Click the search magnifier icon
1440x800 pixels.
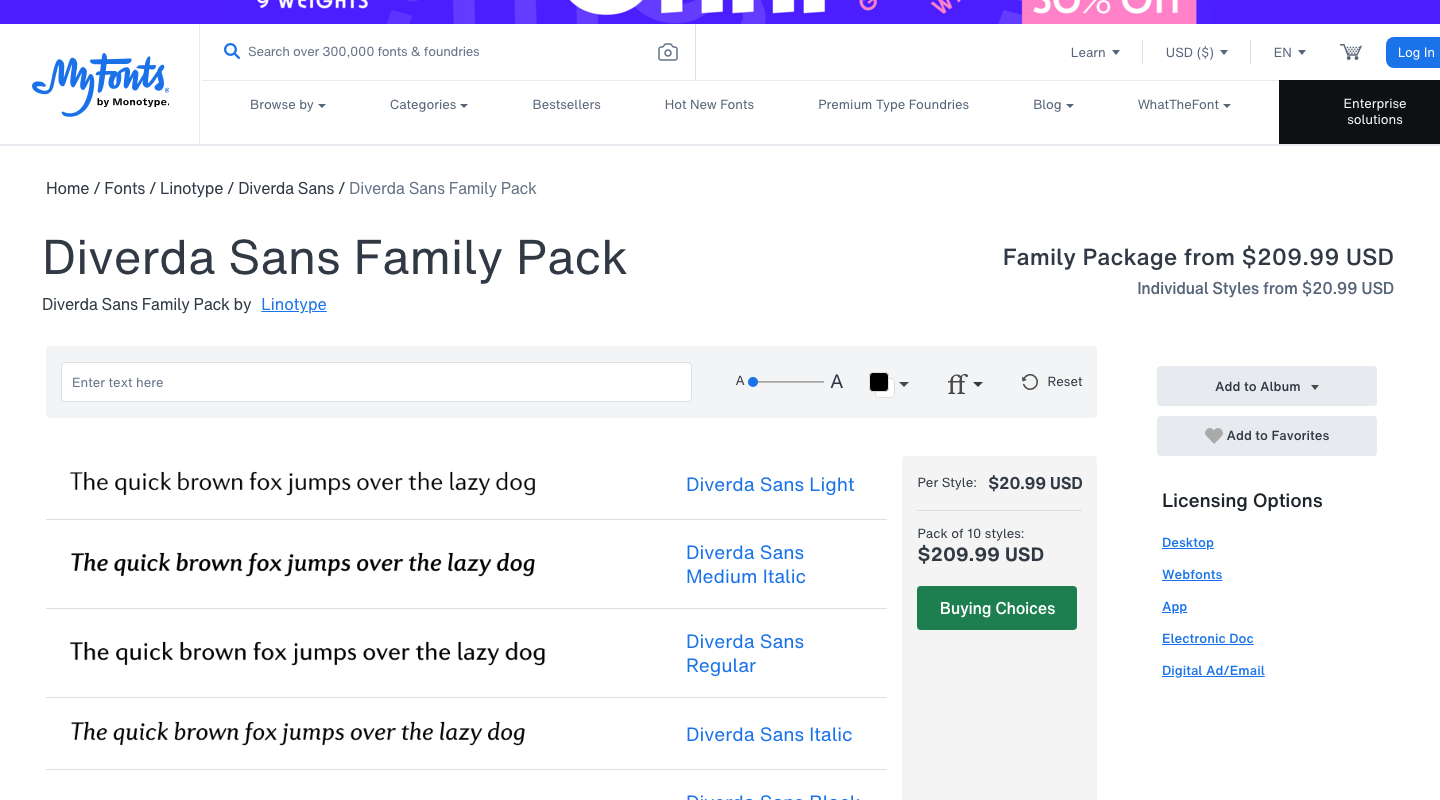[232, 51]
